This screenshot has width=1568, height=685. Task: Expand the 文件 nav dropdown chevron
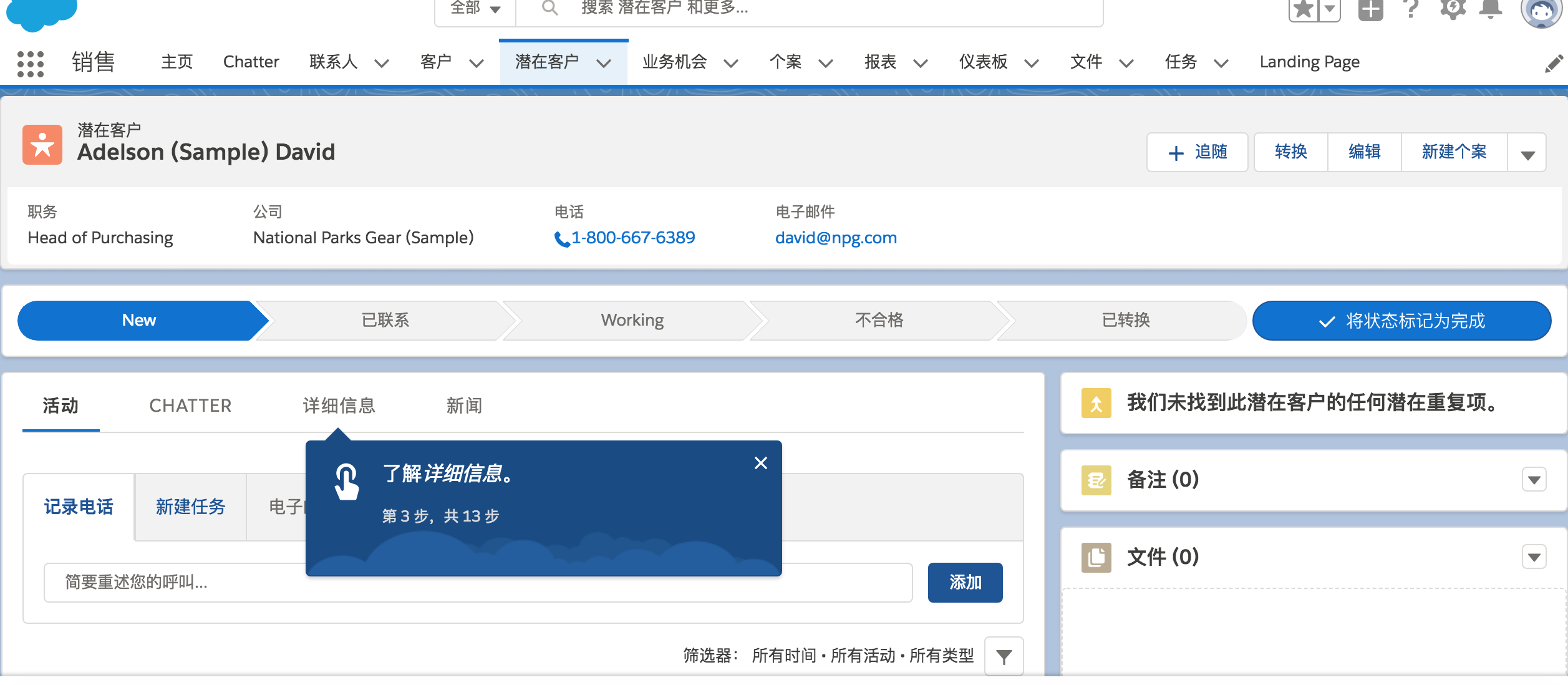tap(1126, 64)
